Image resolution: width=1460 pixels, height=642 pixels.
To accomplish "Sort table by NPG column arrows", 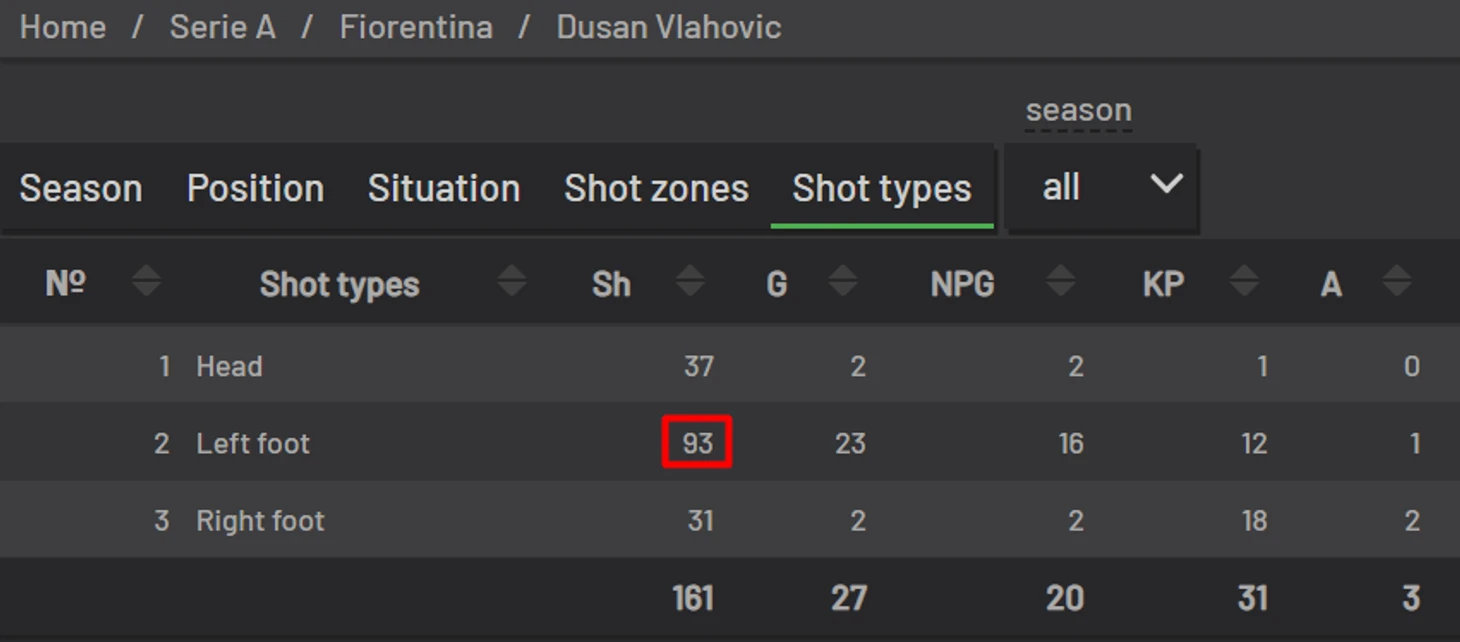I will (1060, 283).
